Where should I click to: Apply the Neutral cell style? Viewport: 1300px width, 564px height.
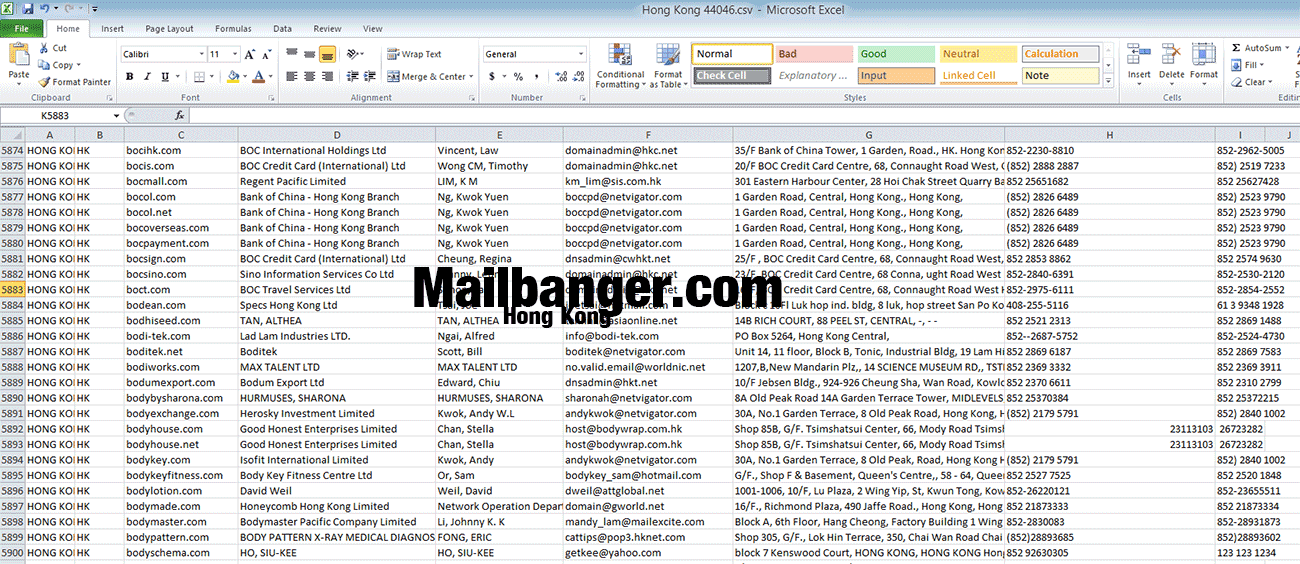pyautogui.click(x=977, y=54)
